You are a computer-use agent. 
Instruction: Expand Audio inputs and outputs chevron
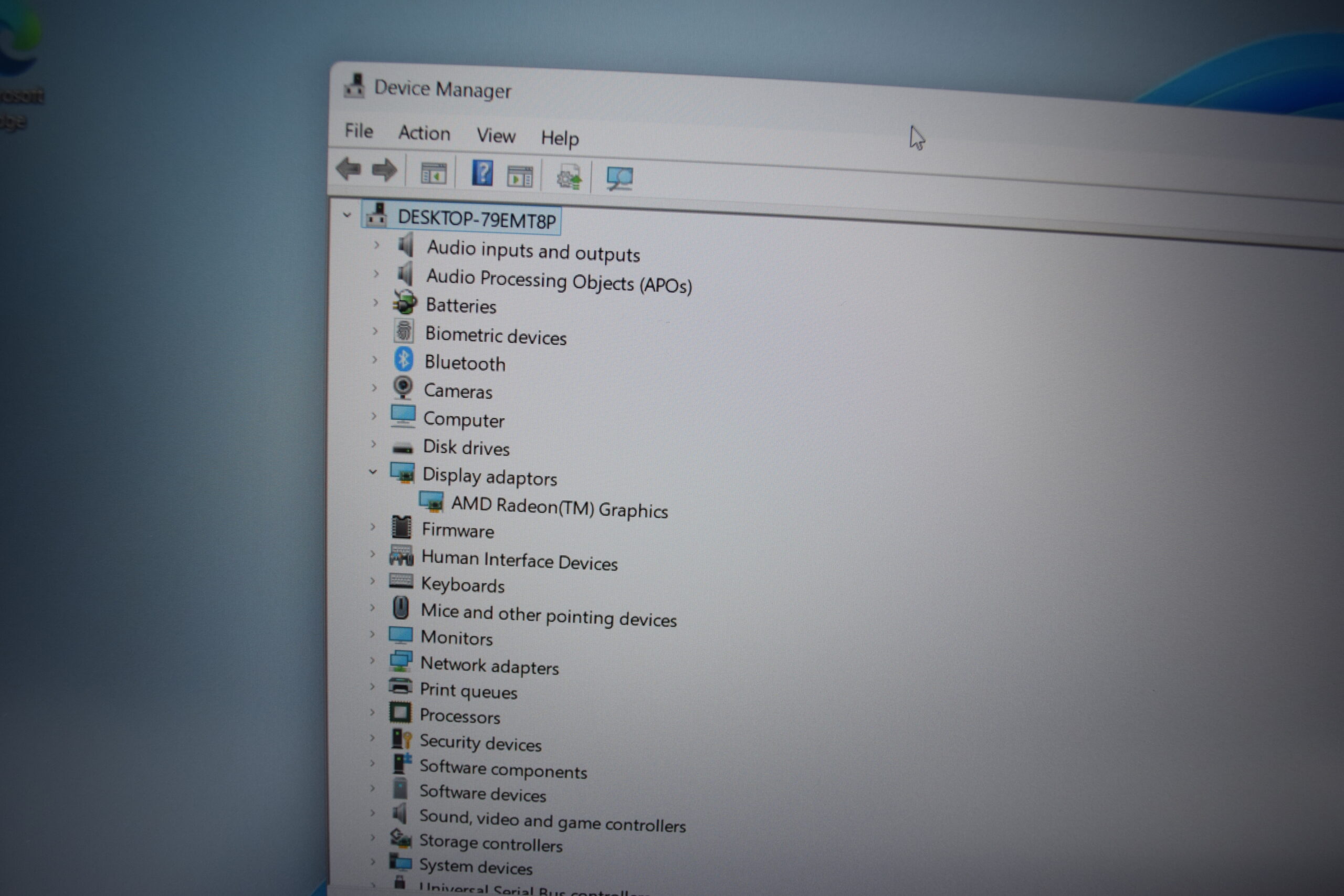(376, 245)
